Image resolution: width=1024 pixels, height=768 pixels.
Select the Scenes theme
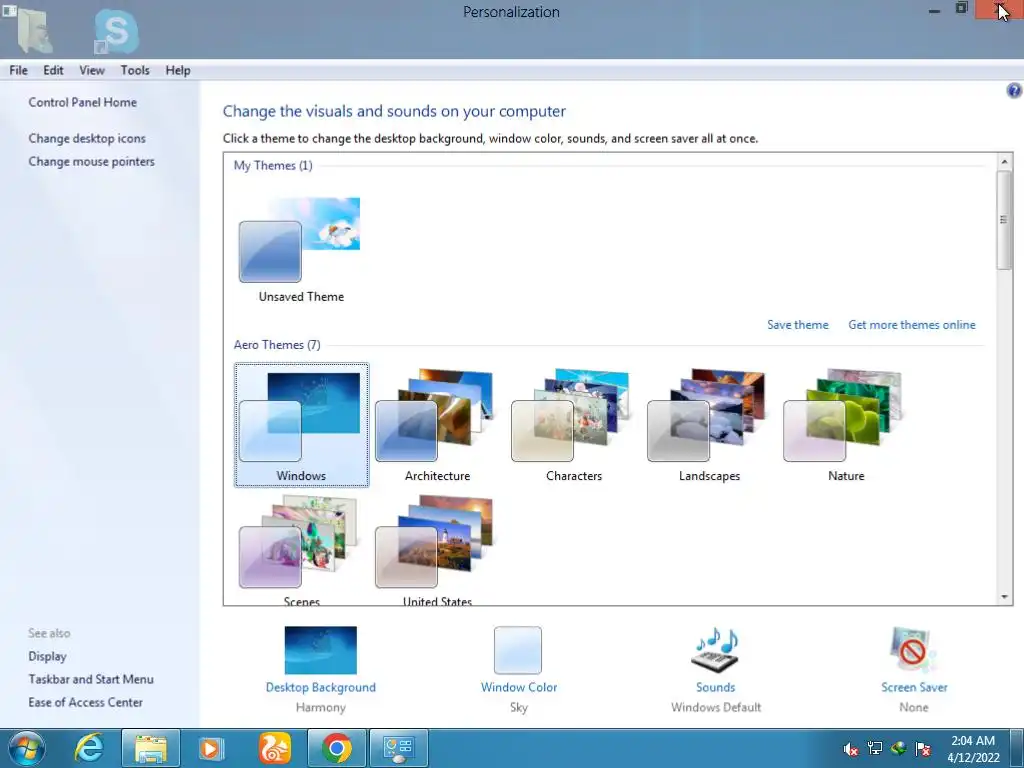(301, 549)
